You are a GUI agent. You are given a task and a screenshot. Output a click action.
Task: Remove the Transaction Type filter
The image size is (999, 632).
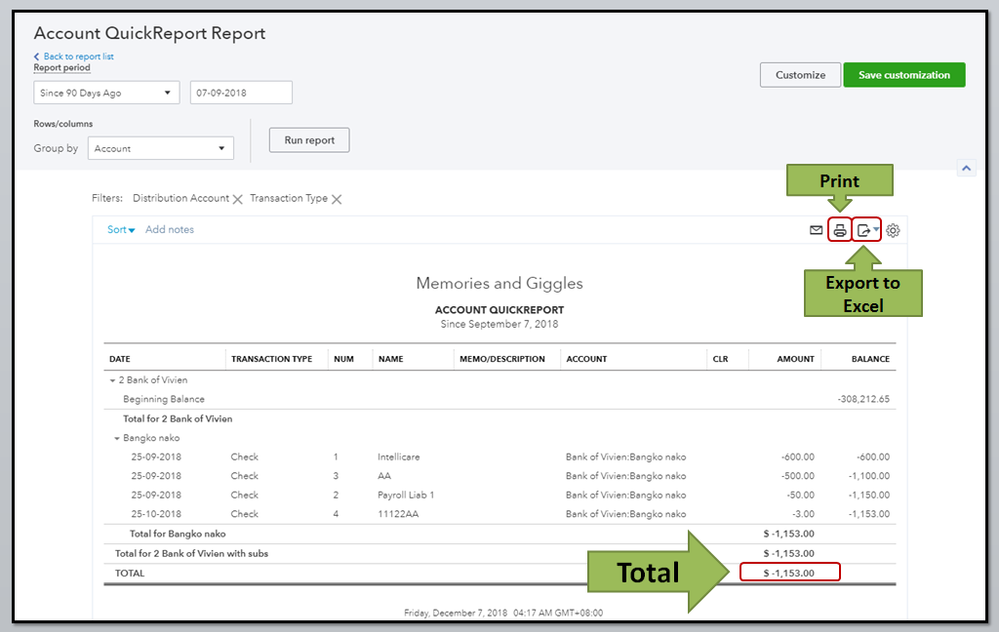click(x=337, y=199)
